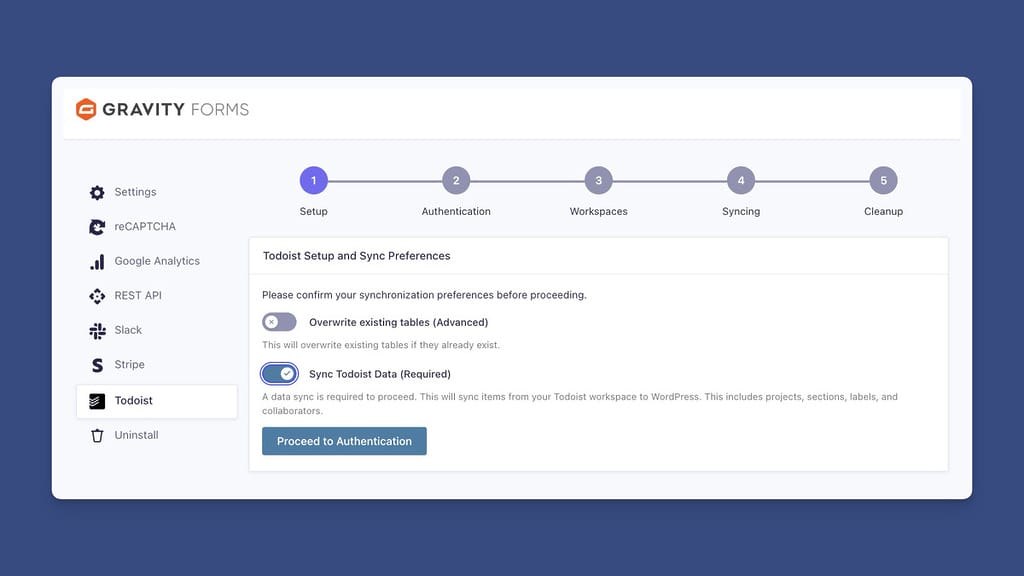This screenshot has width=1024, height=576.
Task: Select the Slack icon in the sidebar
Action: [x=96, y=330]
